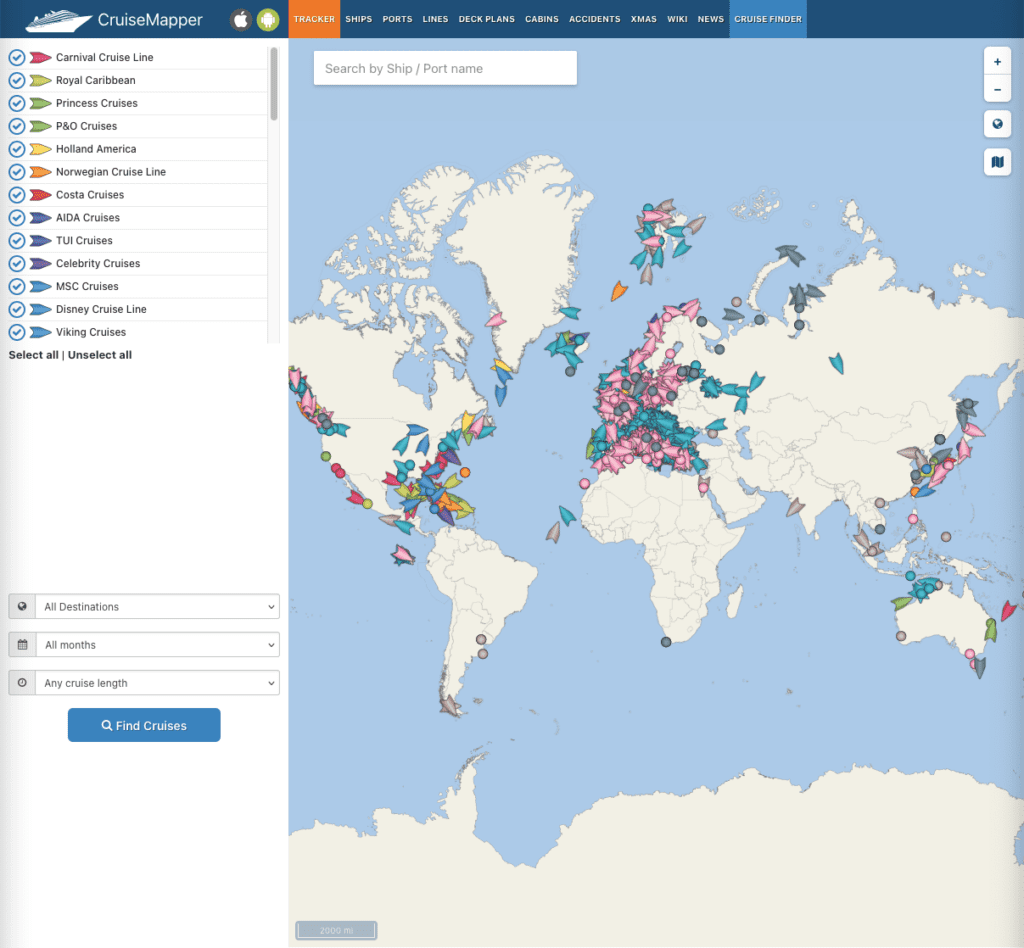1024x948 pixels.
Task: Disable the MSC Cruises checkbox
Action: pyautogui.click(x=15, y=286)
